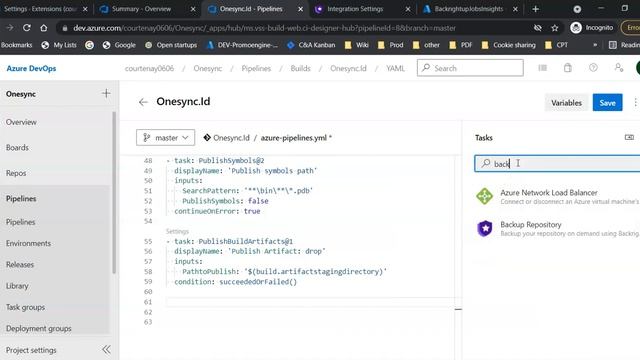Screen dimensions: 640x360
Task: Open Boards in the sidebar
Action: [x=17, y=147]
